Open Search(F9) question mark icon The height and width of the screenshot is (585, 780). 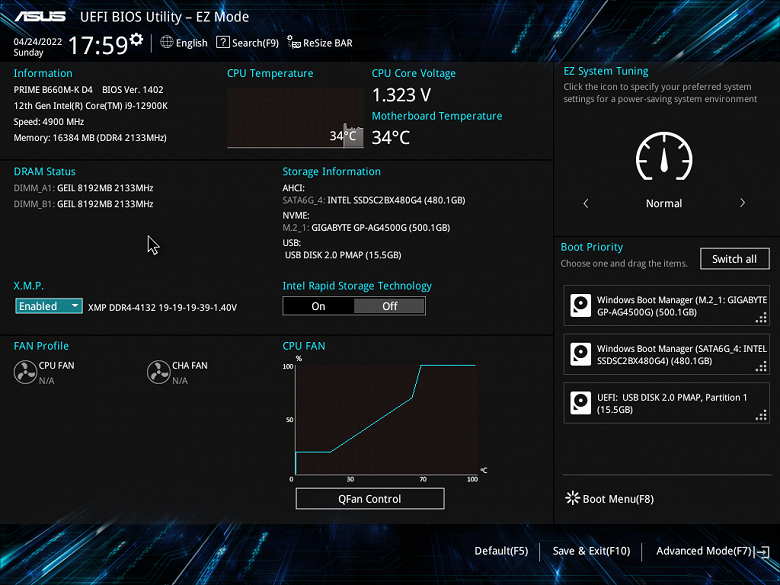222,42
